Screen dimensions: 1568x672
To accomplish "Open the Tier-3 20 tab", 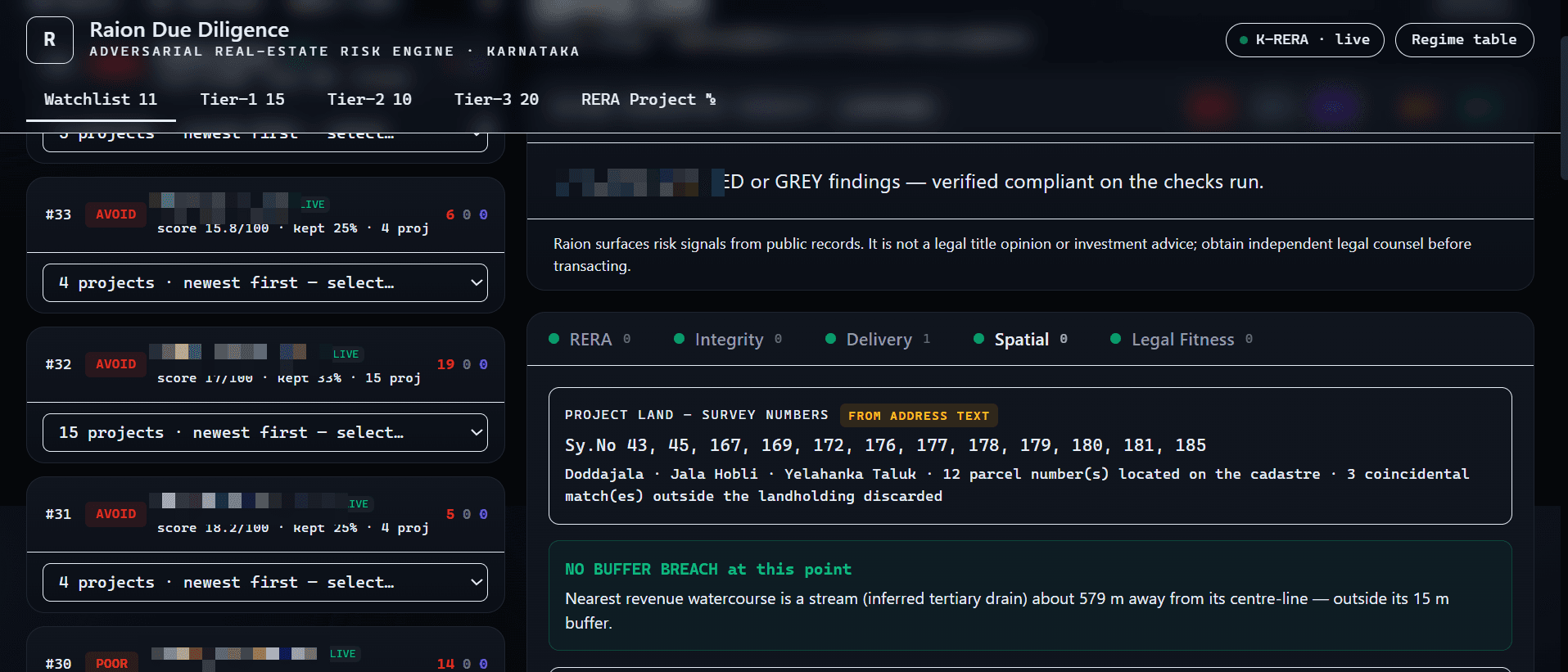I will [496, 99].
